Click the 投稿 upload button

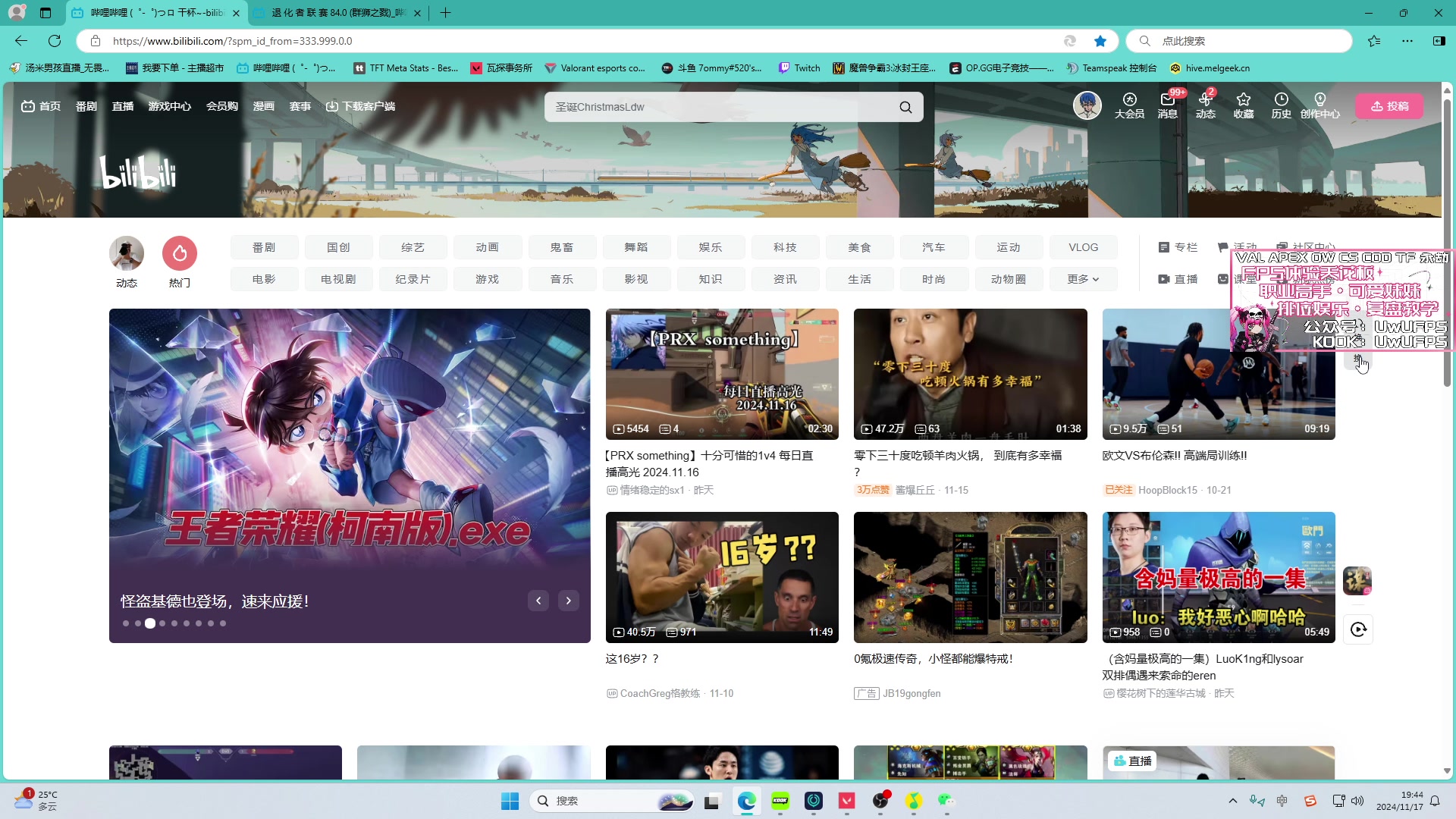[x=1389, y=106]
